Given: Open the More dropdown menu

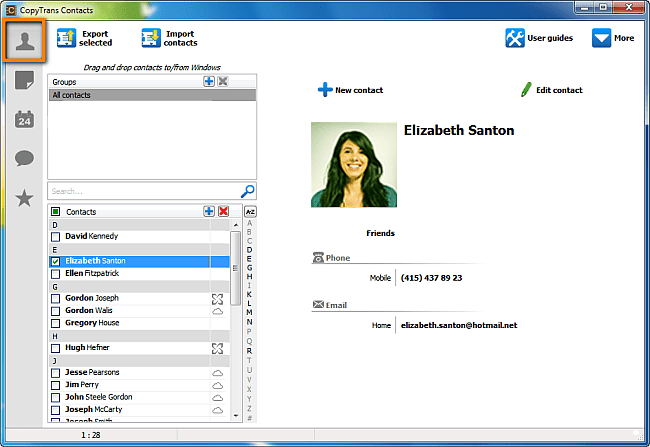Looking at the screenshot, I should tap(613, 38).
